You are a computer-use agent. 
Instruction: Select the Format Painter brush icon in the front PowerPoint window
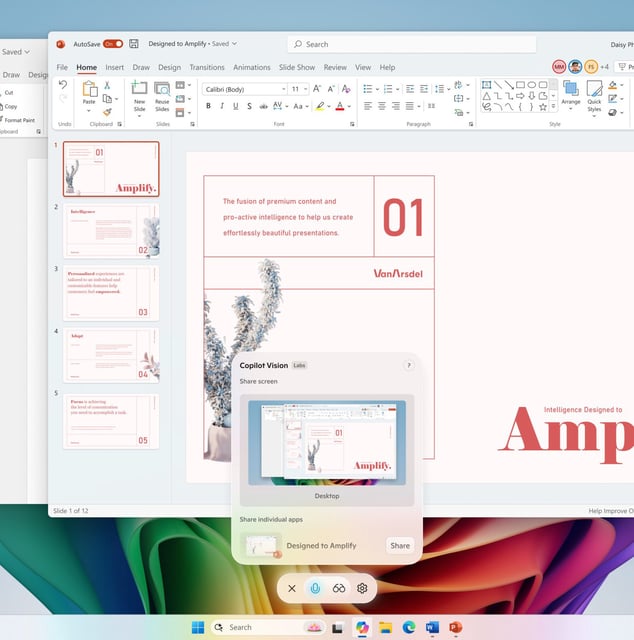pyautogui.click(x=107, y=112)
